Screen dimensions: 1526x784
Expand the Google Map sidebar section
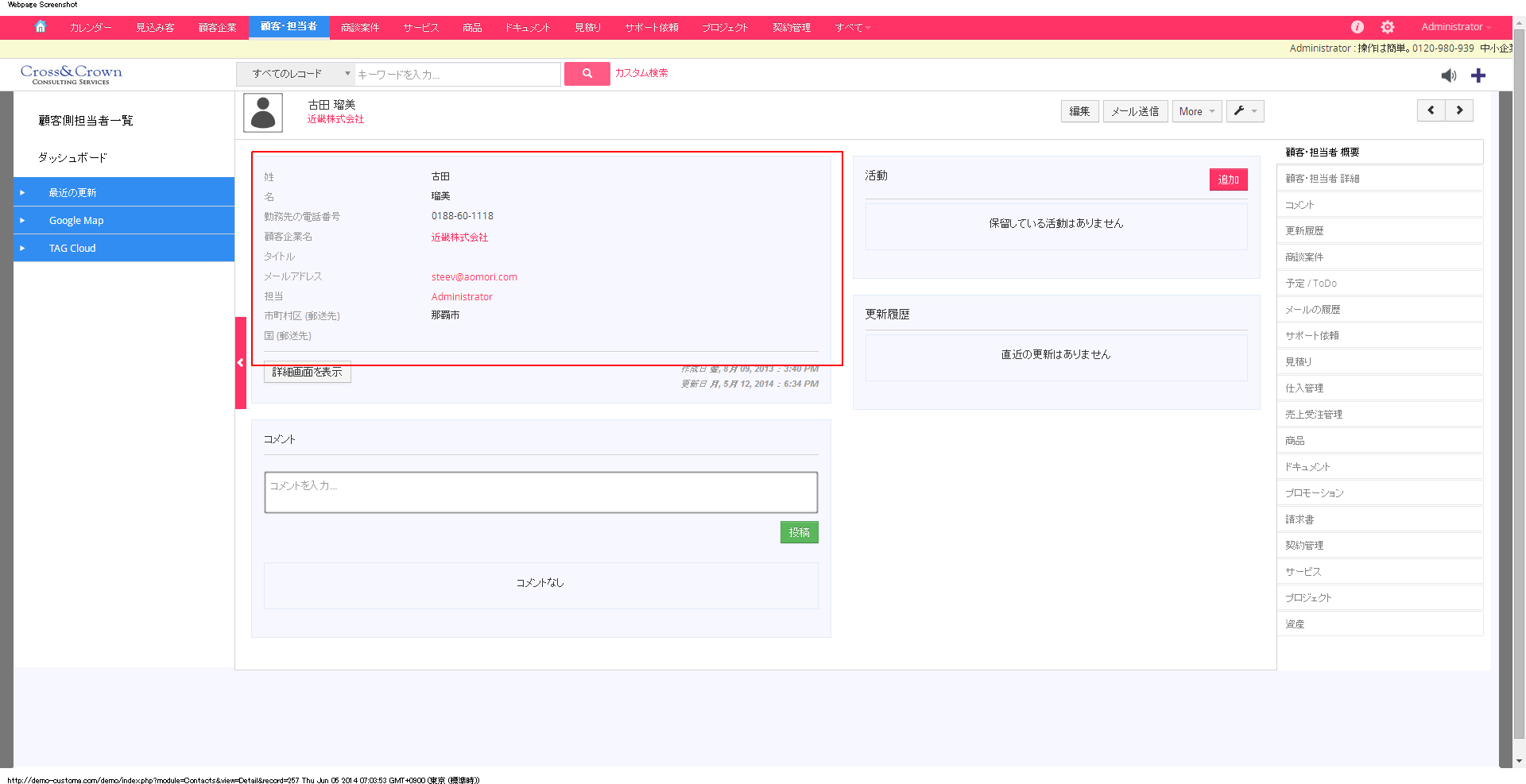[76, 220]
